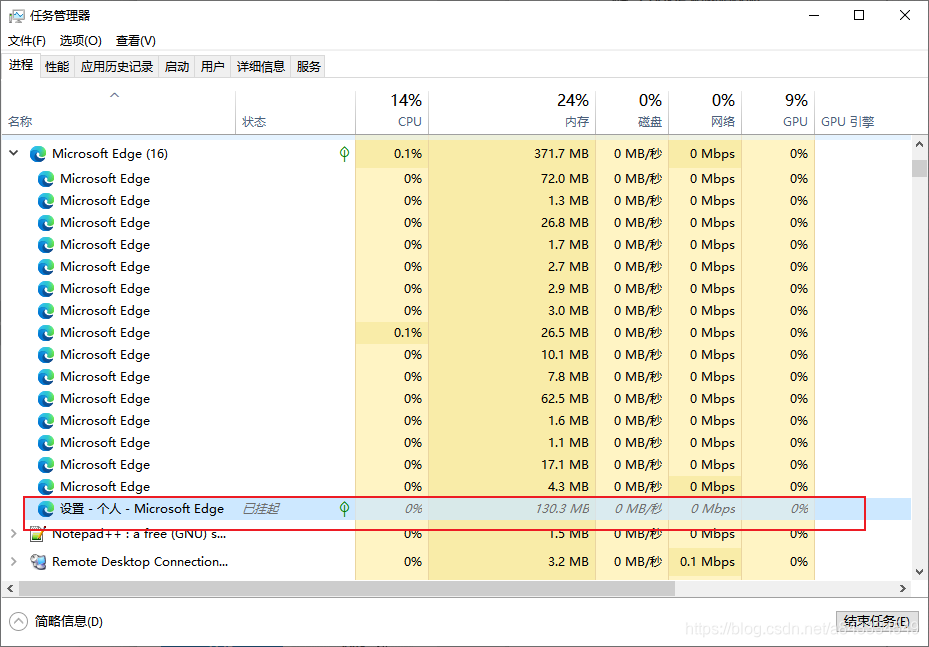The image size is (929, 647).
Task: Sort by the CPU column header
Action: pos(392,111)
